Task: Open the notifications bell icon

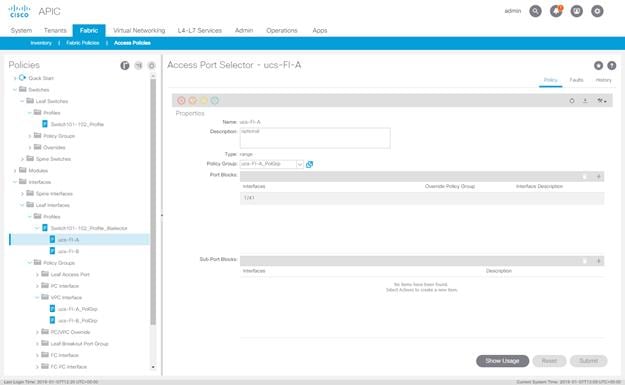Action: tap(556, 11)
